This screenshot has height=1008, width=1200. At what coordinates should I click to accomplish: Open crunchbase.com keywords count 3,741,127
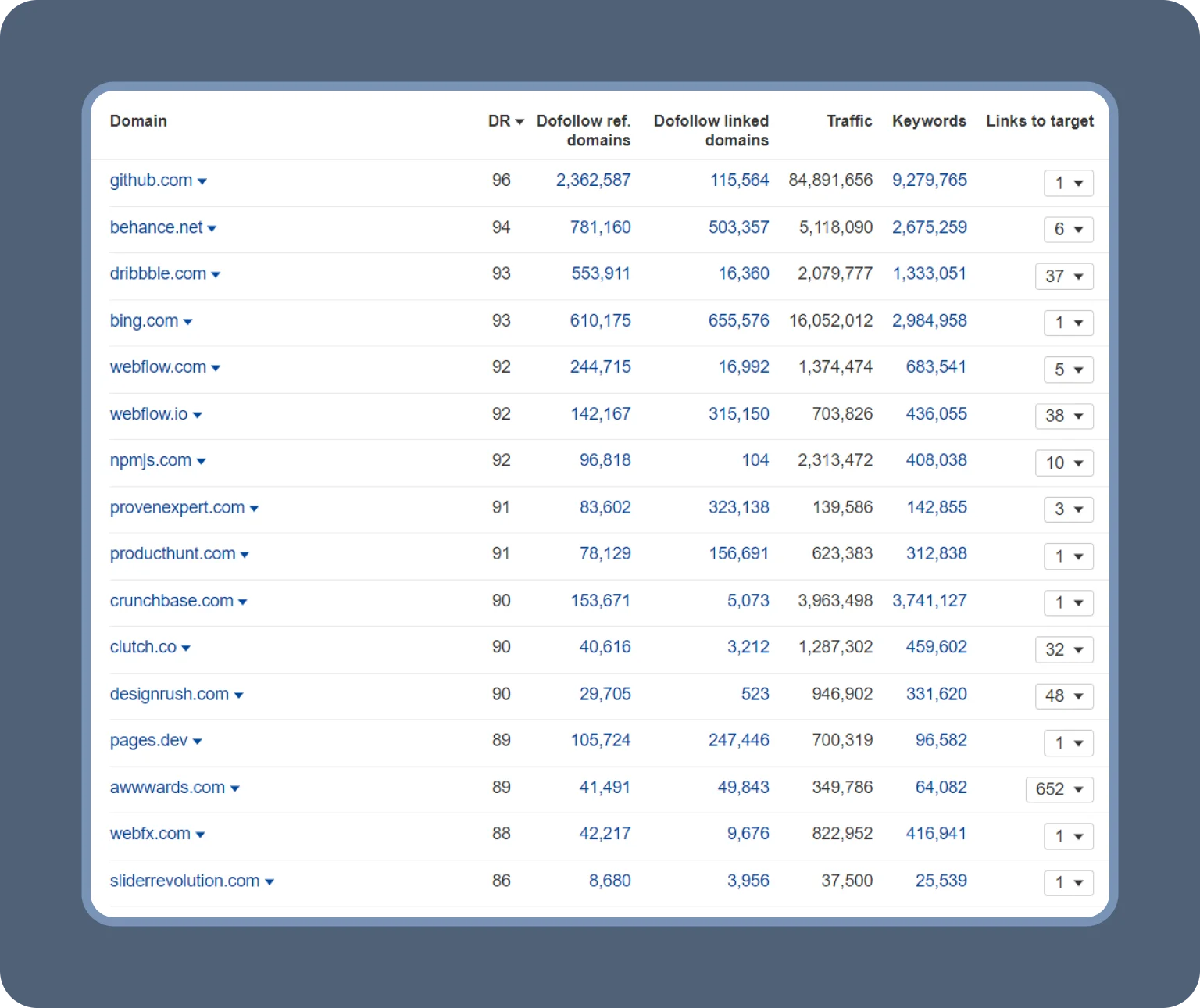point(930,601)
